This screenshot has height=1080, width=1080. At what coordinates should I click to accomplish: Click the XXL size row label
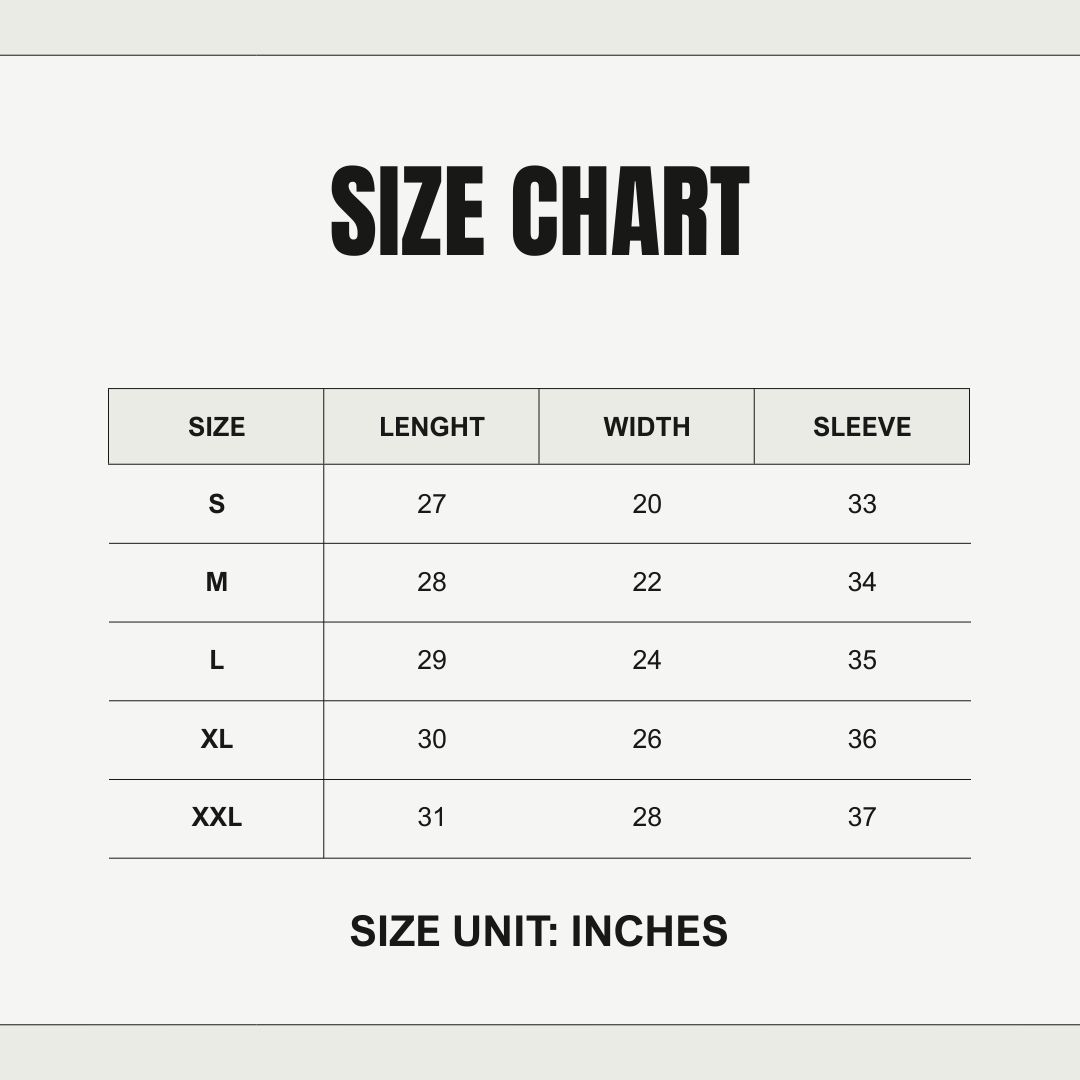tap(216, 817)
